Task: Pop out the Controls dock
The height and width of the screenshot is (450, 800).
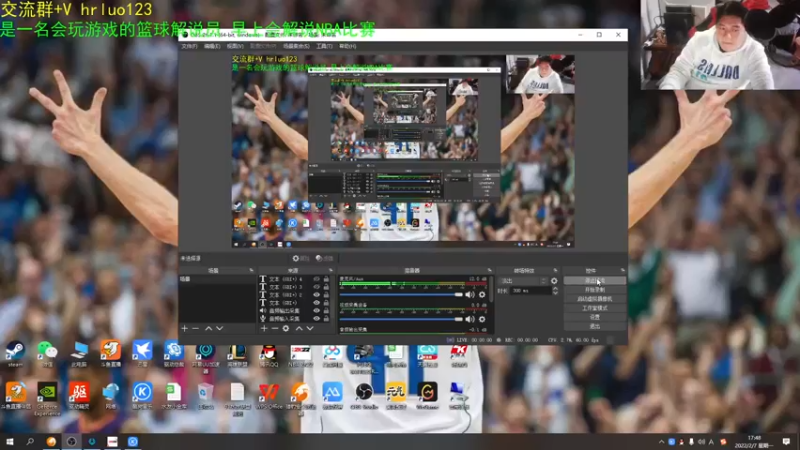Action: pos(622,270)
